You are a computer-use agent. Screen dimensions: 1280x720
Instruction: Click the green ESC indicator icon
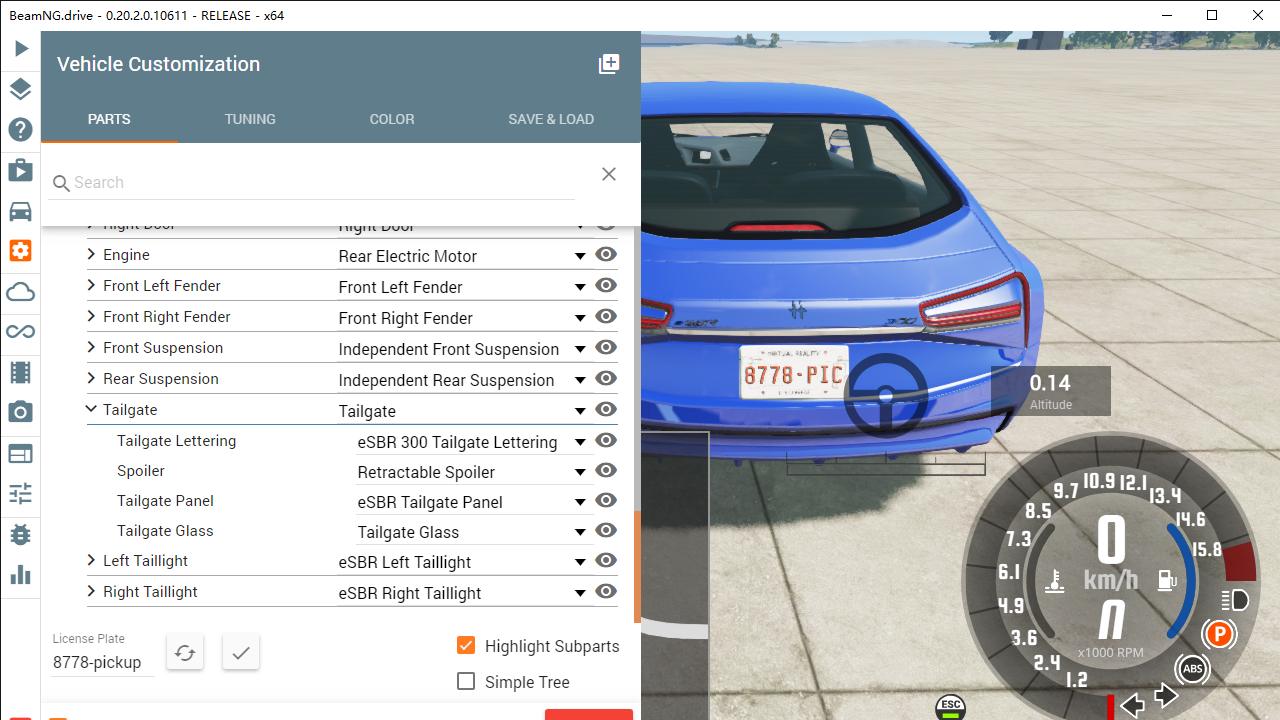(951, 706)
